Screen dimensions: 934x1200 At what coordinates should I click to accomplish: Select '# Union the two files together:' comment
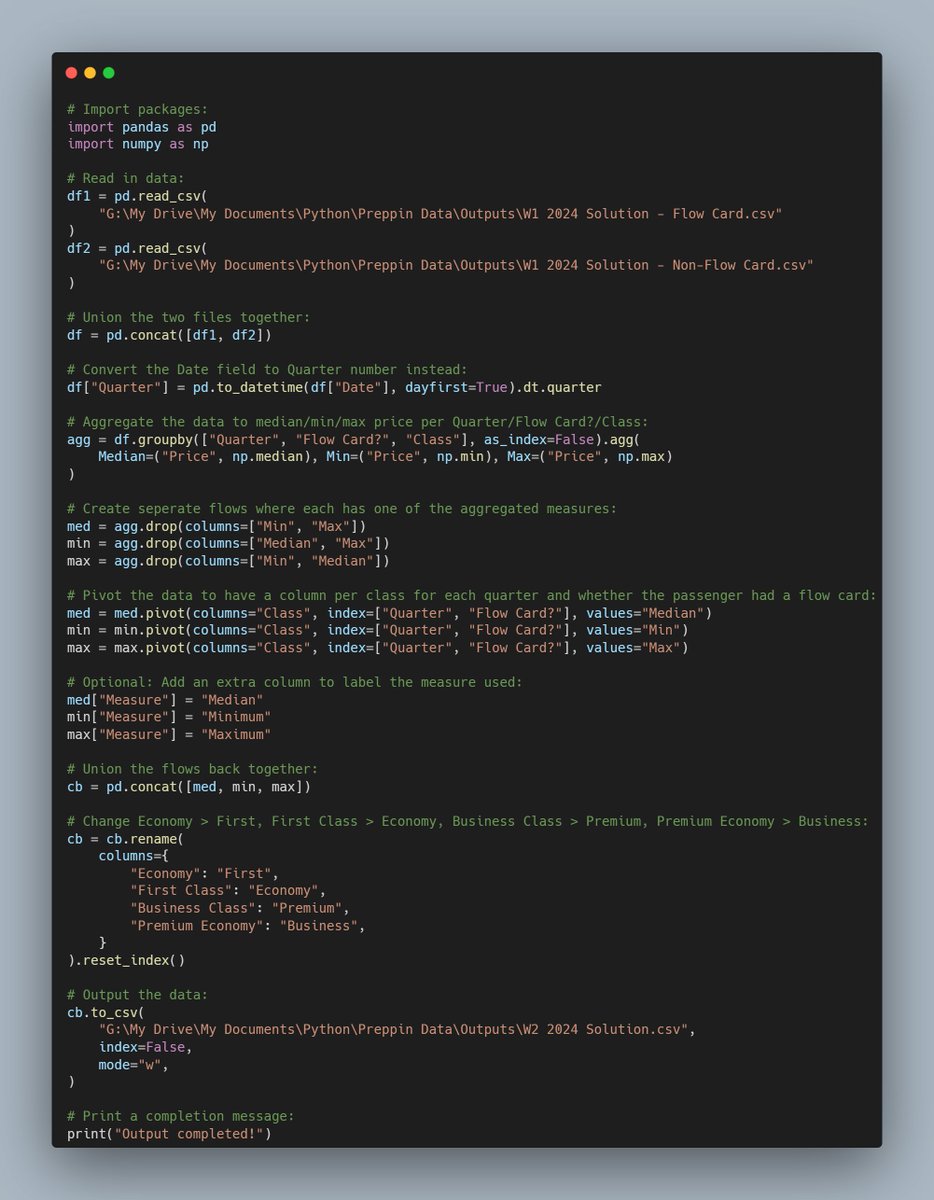(x=189, y=317)
